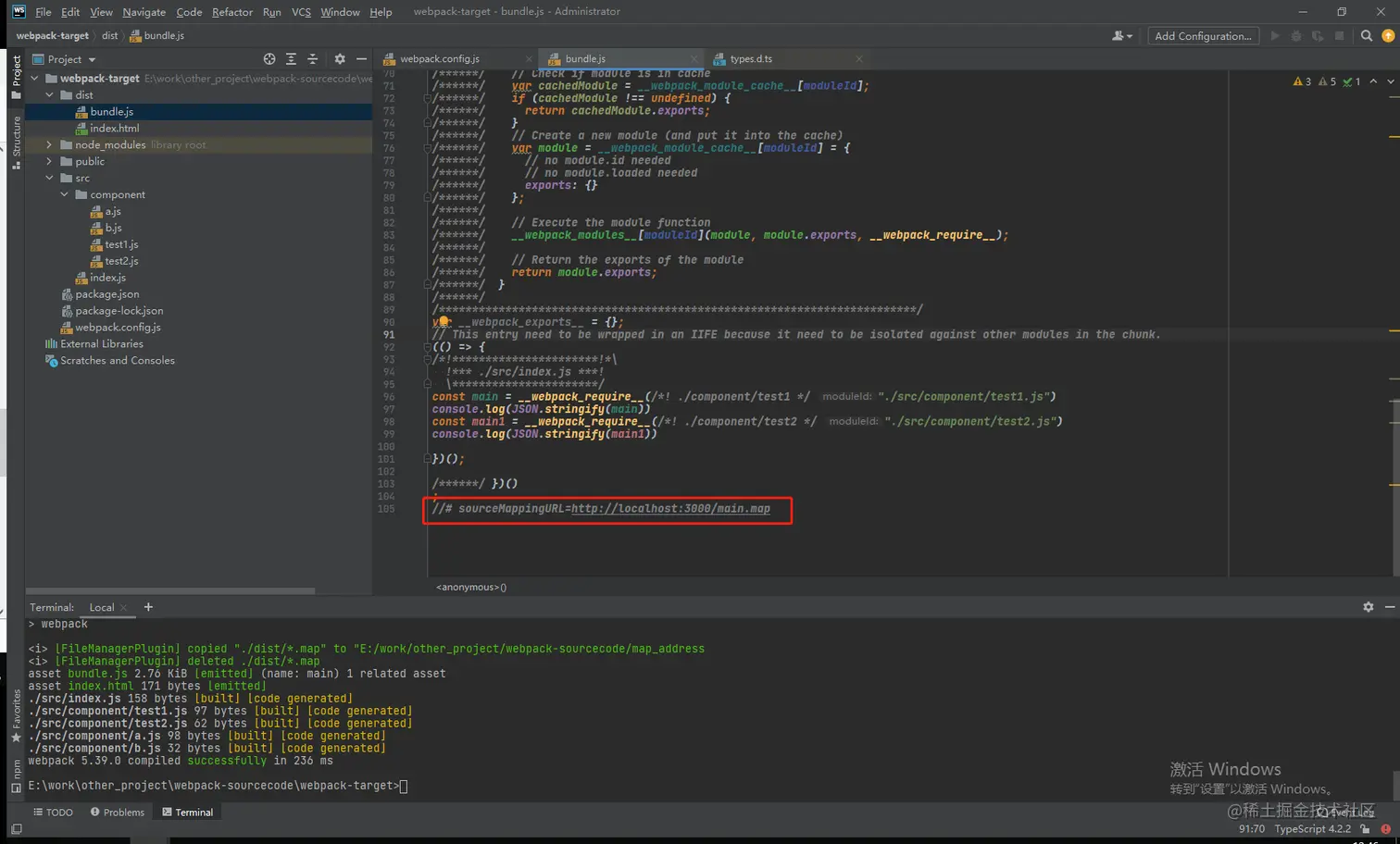Open Project panel gear options

tap(340, 59)
